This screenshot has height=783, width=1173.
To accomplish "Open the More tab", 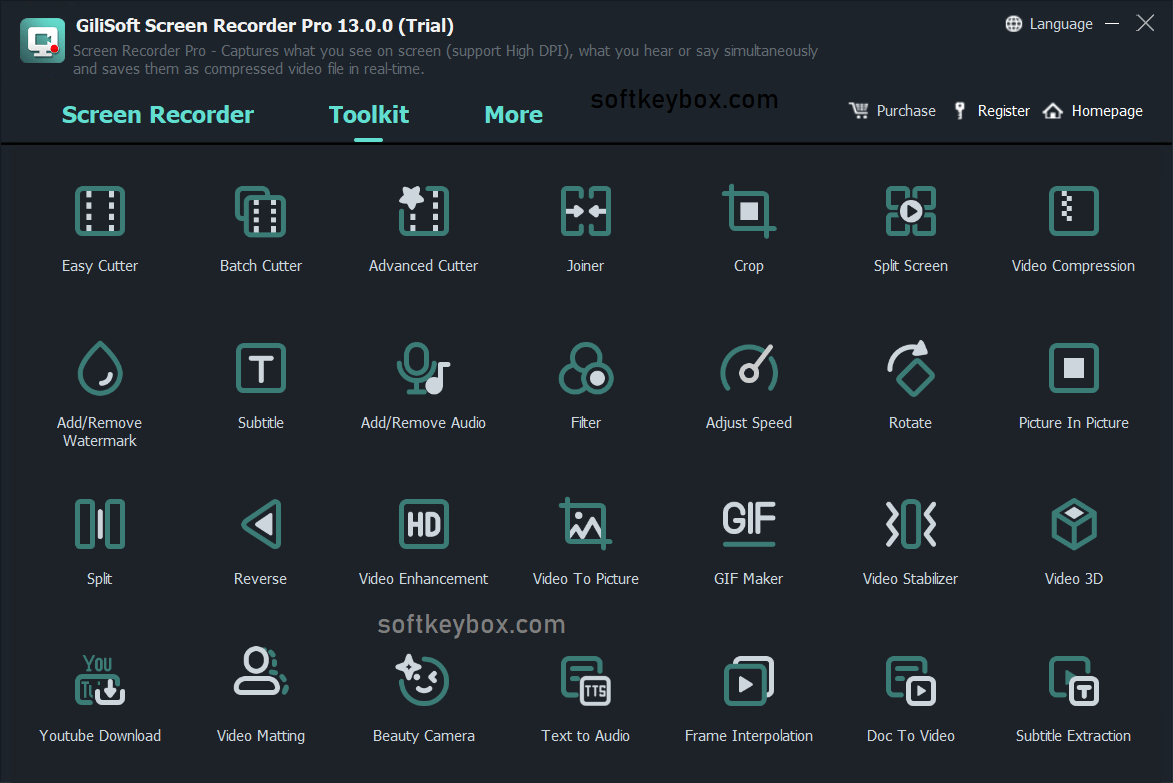I will [x=513, y=114].
